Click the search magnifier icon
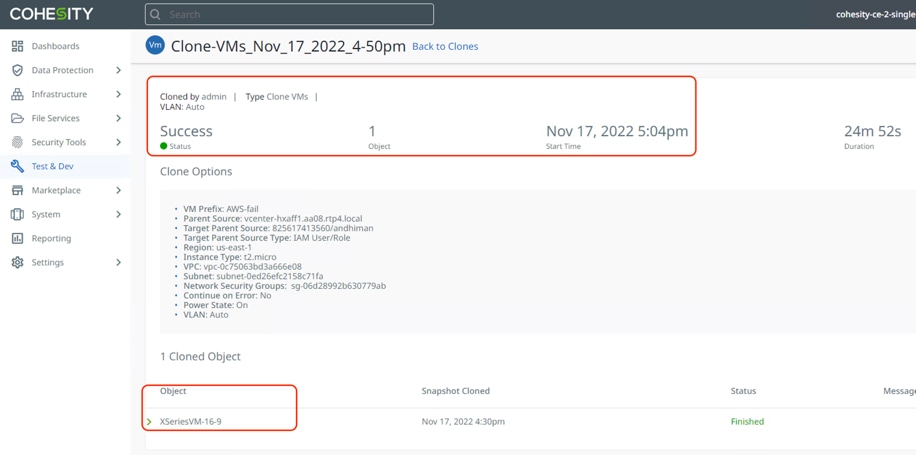Screen dimensions: 916x455 coord(155,15)
